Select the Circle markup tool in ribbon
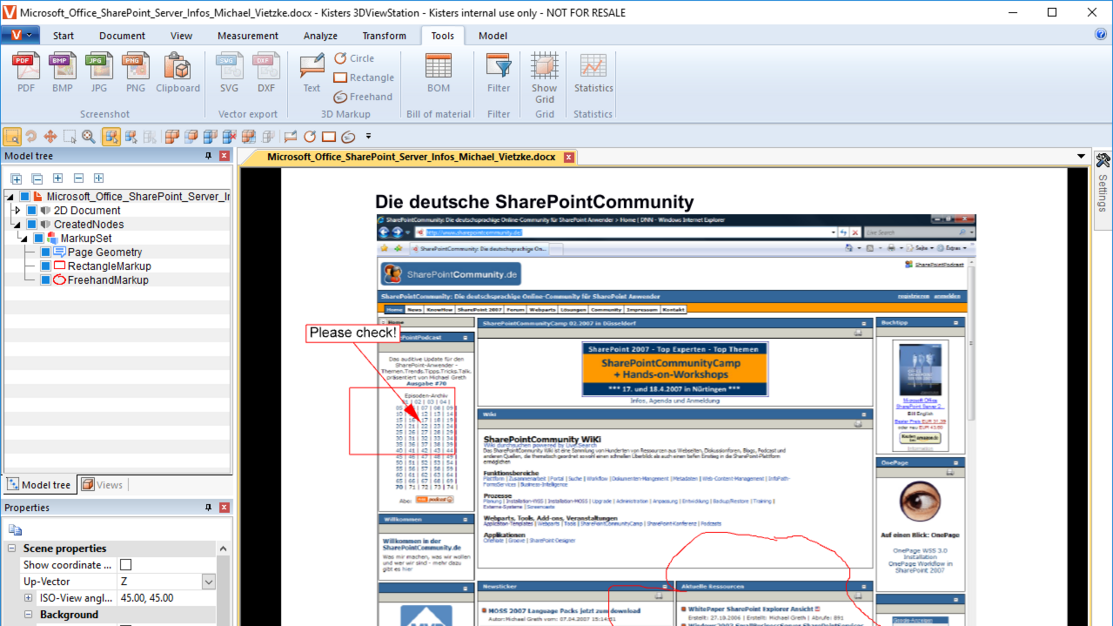 tap(354, 58)
